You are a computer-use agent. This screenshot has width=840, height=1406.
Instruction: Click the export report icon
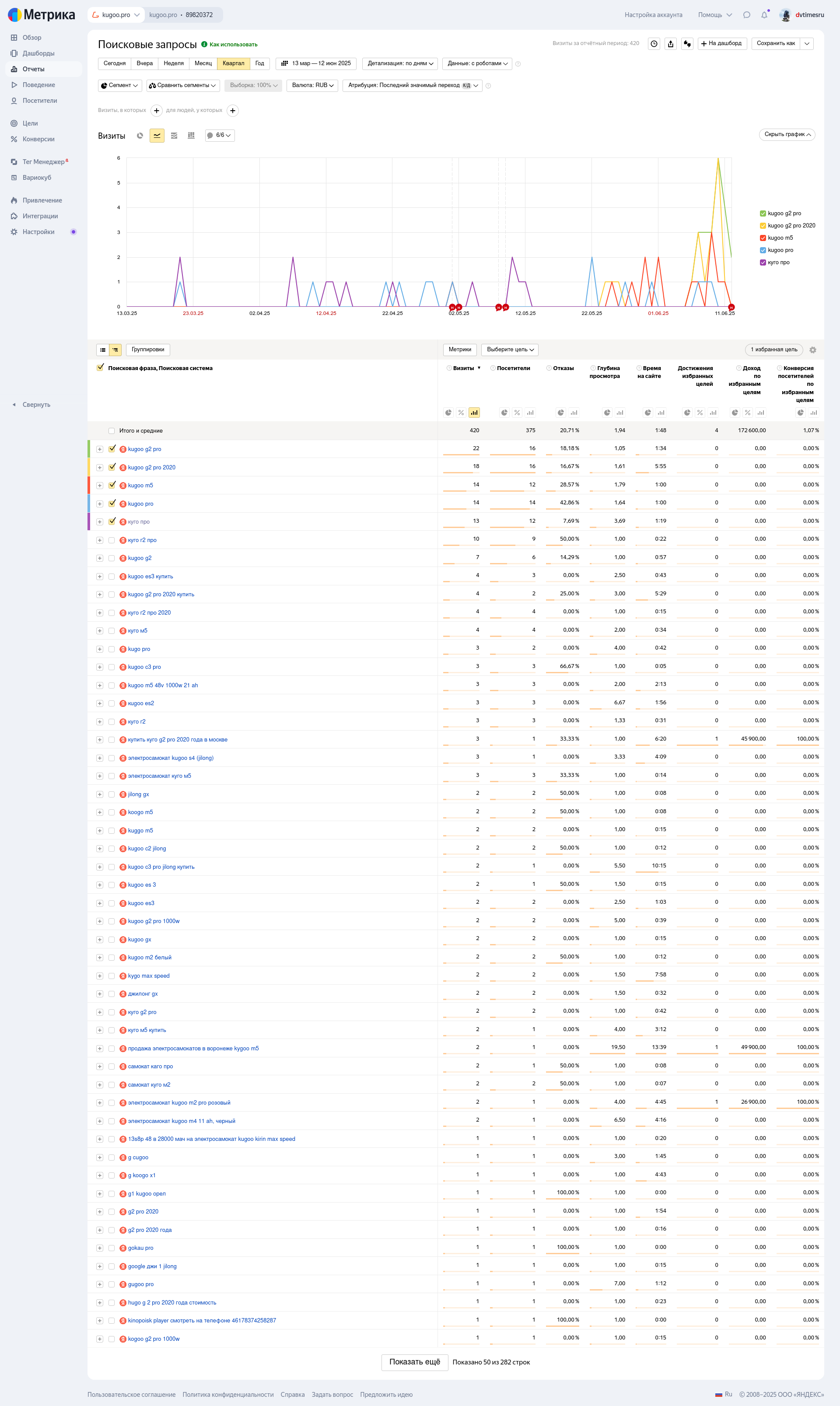click(x=670, y=44)
